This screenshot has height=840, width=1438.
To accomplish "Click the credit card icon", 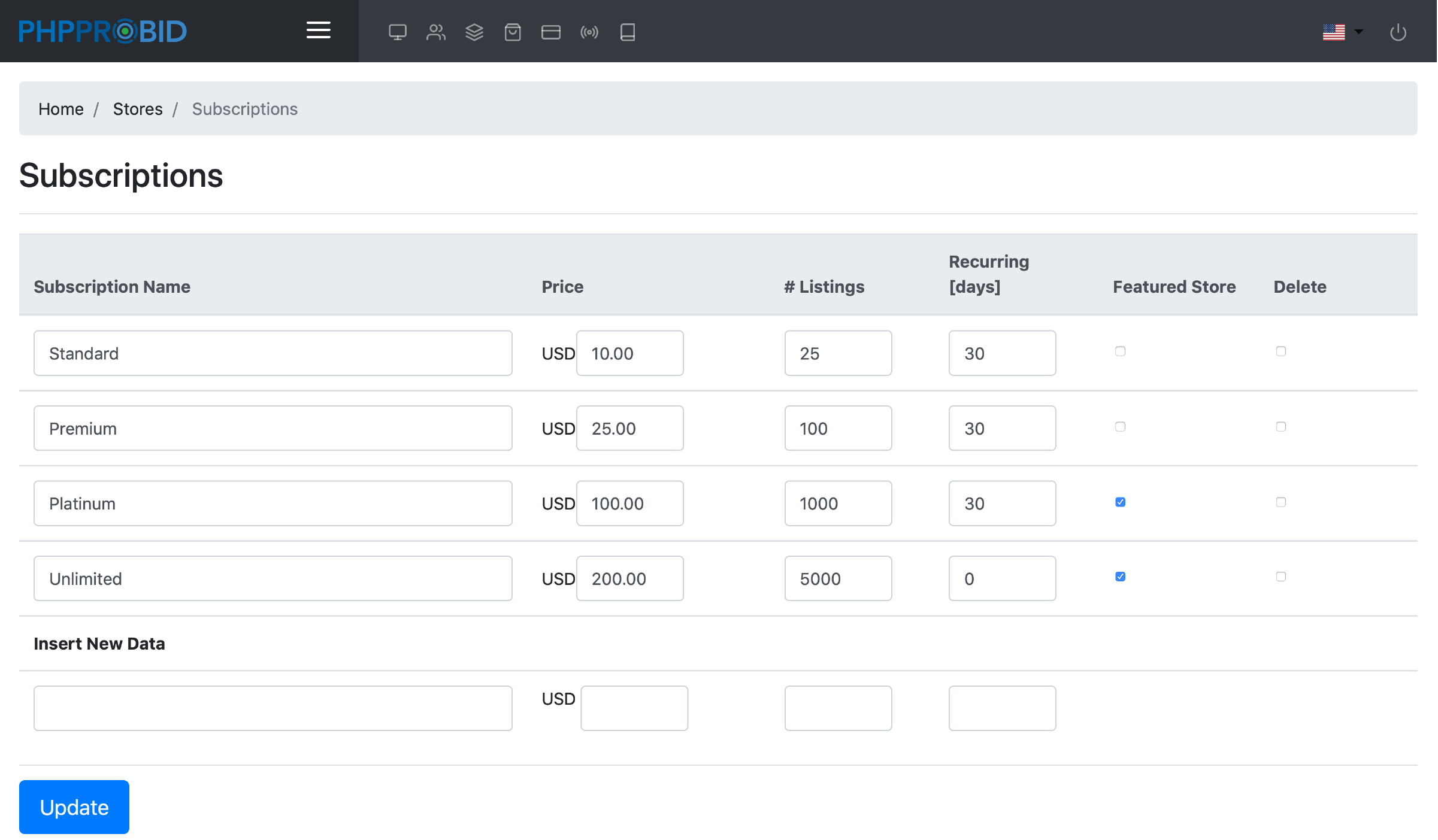I will pos(550,32).
